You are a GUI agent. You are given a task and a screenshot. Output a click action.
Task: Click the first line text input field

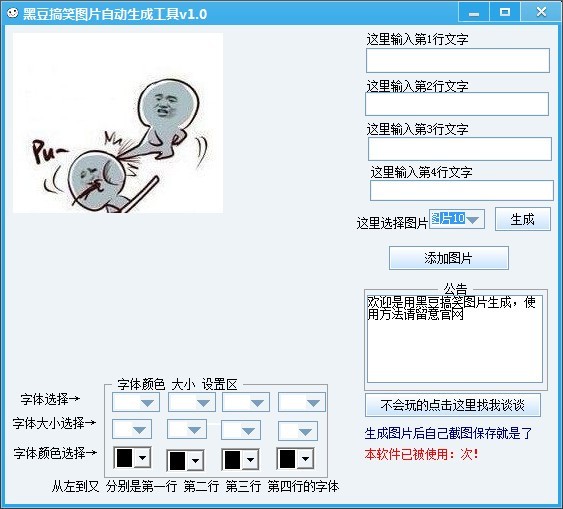tap(458, 60)
